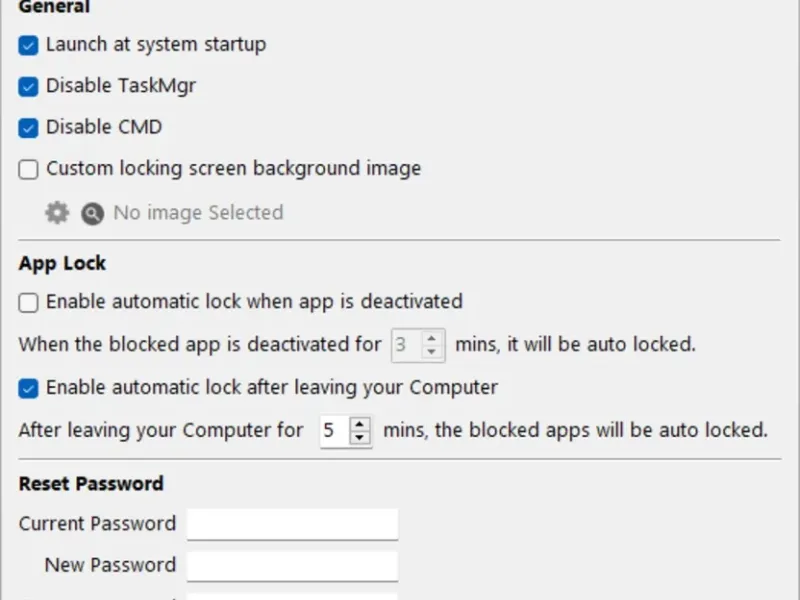Disable automatic lock after leaving your Computer
Viewport: 800px width, 600px height.
pyautogui.click(x=28, y=388)
